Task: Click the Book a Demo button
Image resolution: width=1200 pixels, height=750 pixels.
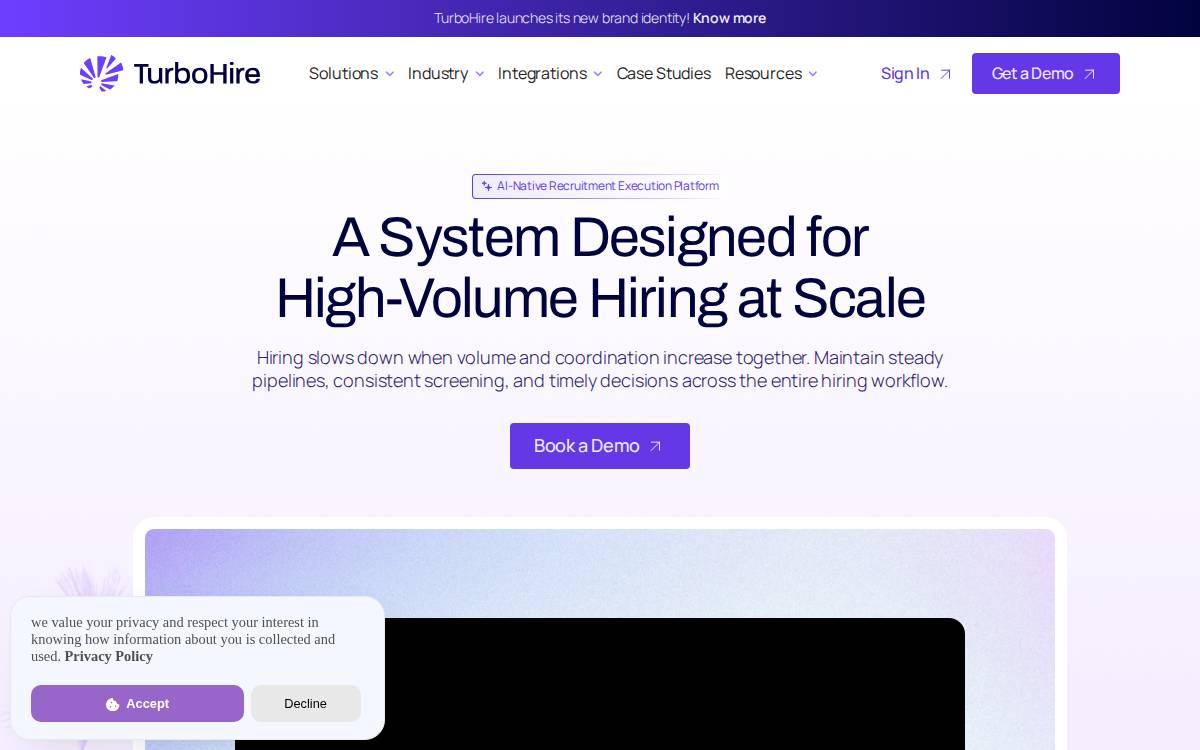Action: 600,446
